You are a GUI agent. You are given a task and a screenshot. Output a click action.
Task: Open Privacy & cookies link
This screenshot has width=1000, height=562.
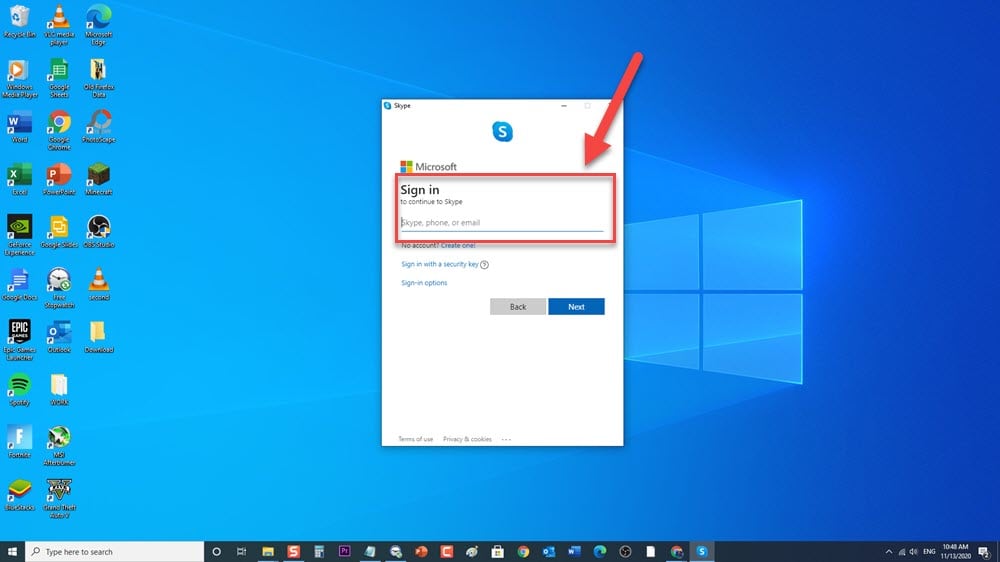click(467, 440)
